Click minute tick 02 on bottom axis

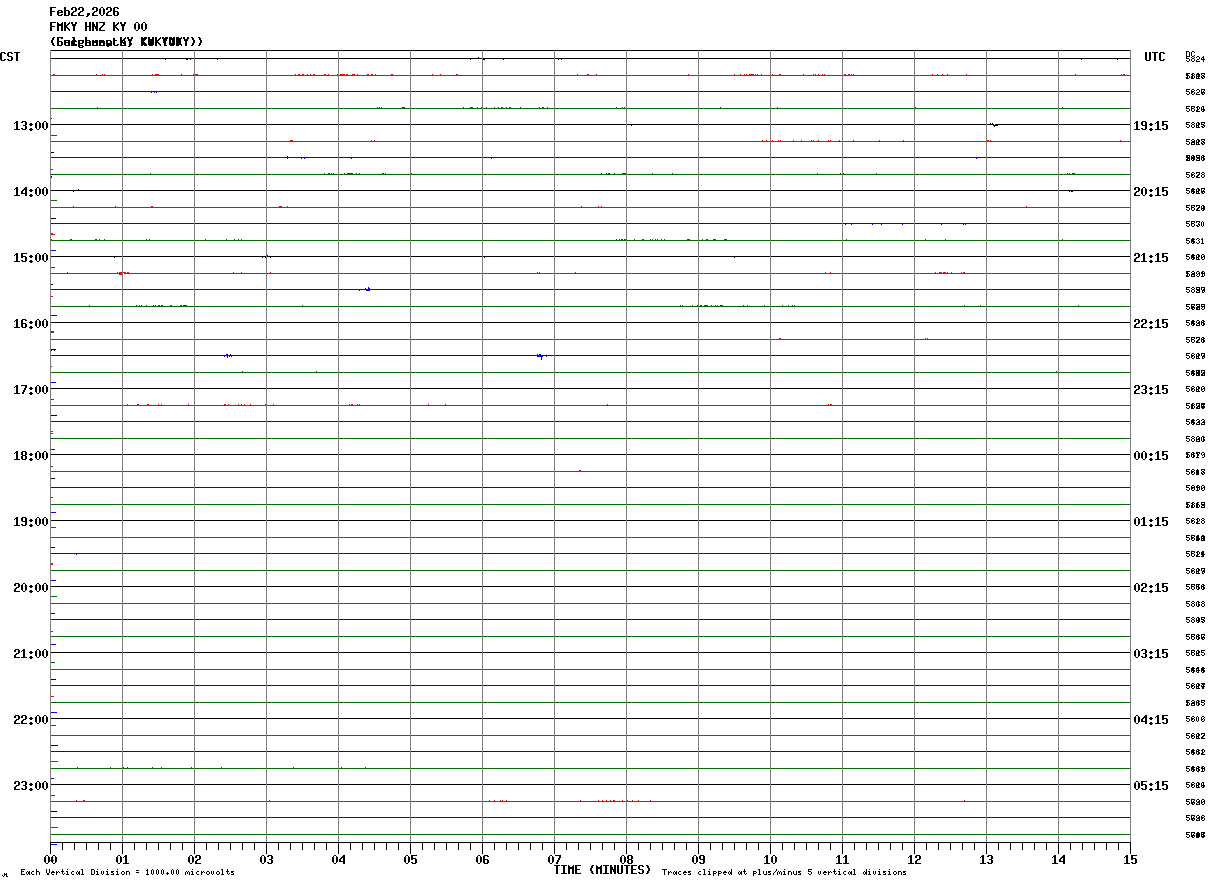click(194, 859)
